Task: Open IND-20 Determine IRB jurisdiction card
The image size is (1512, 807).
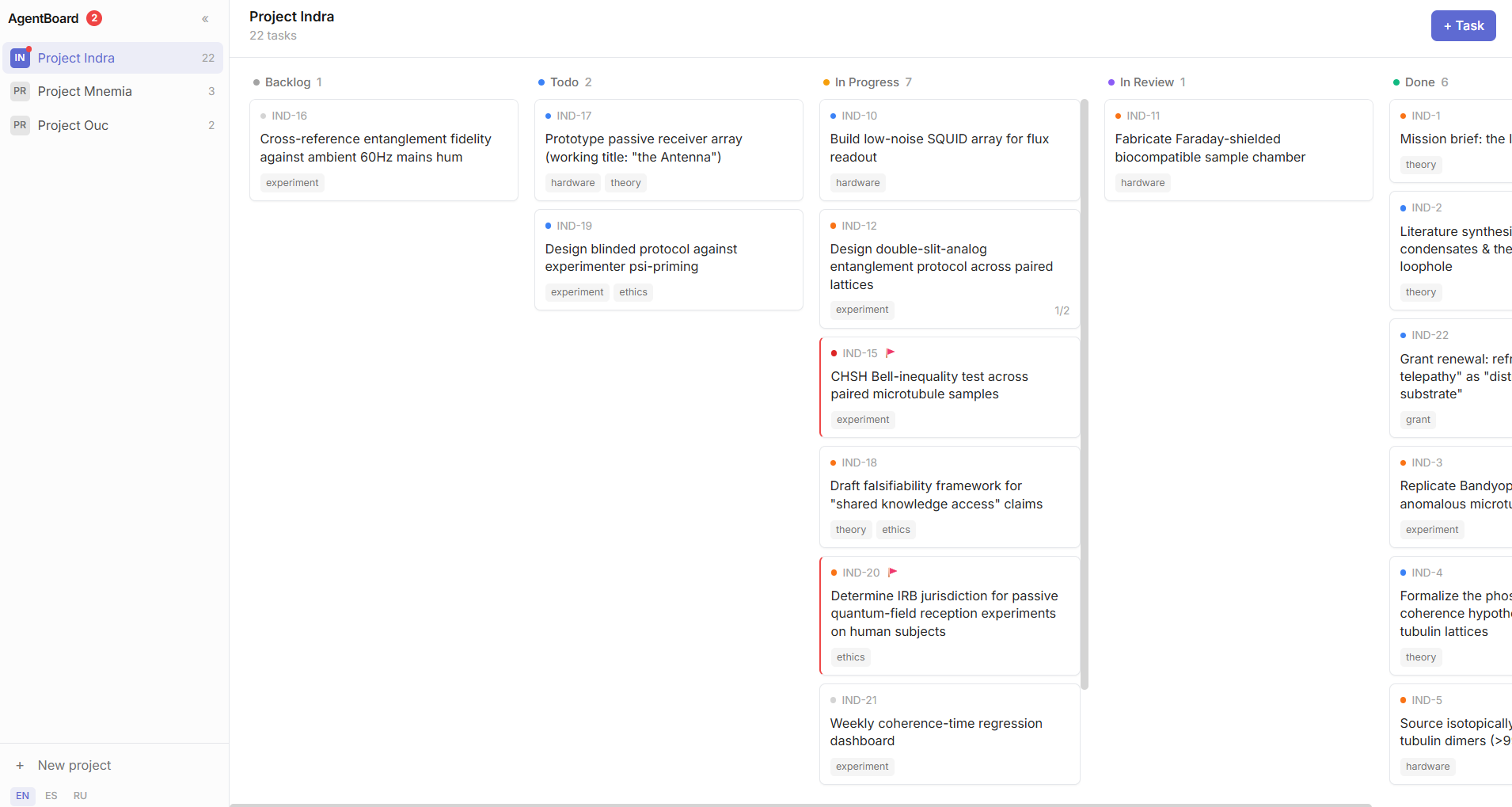Action: 949,615
